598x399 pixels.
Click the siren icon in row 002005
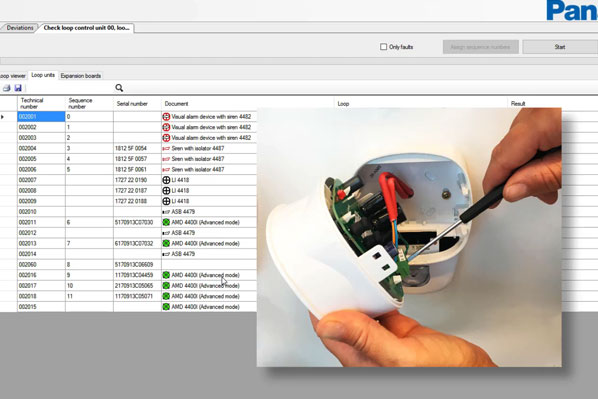(166, 159)
